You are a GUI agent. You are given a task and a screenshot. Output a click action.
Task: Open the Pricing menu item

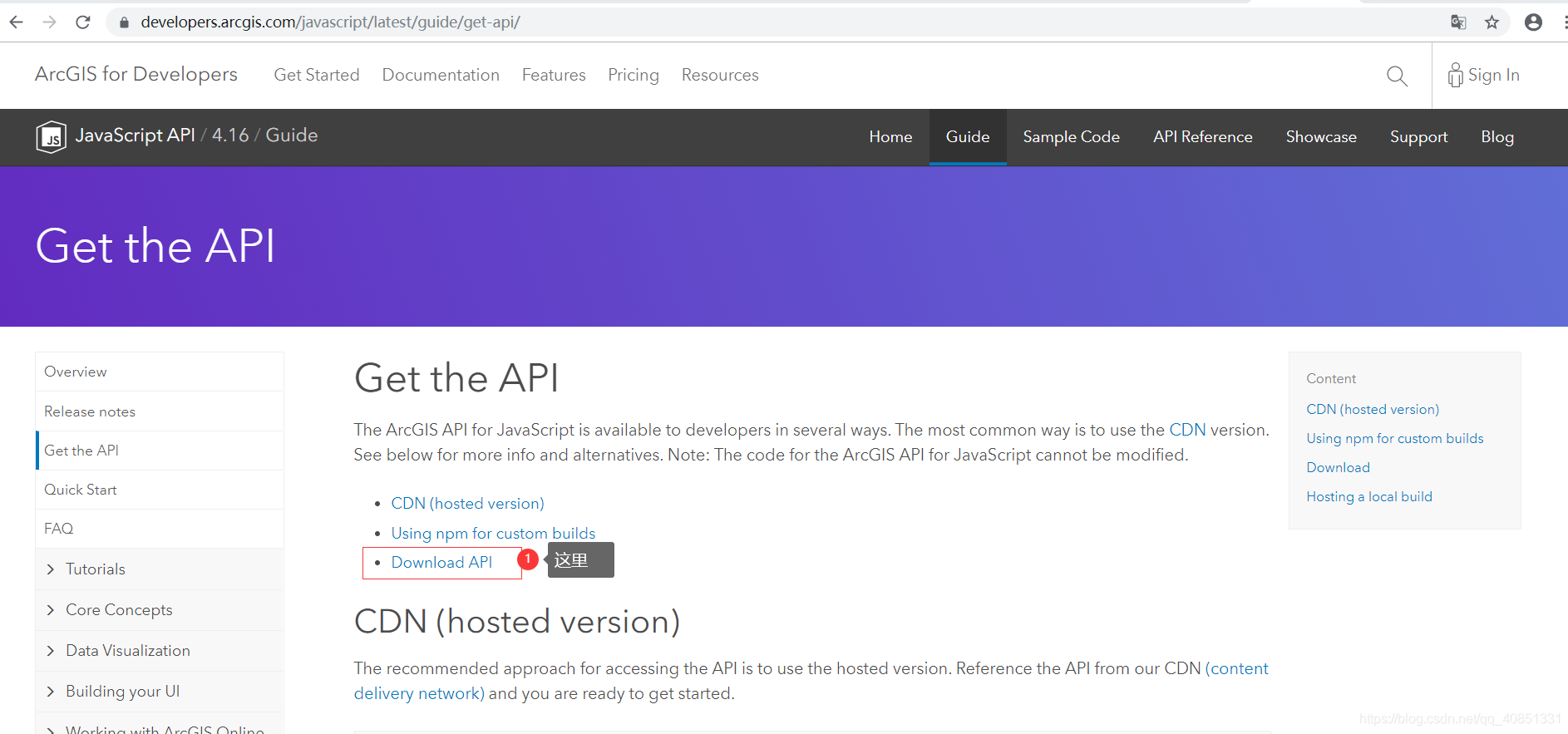pos(634,75)
